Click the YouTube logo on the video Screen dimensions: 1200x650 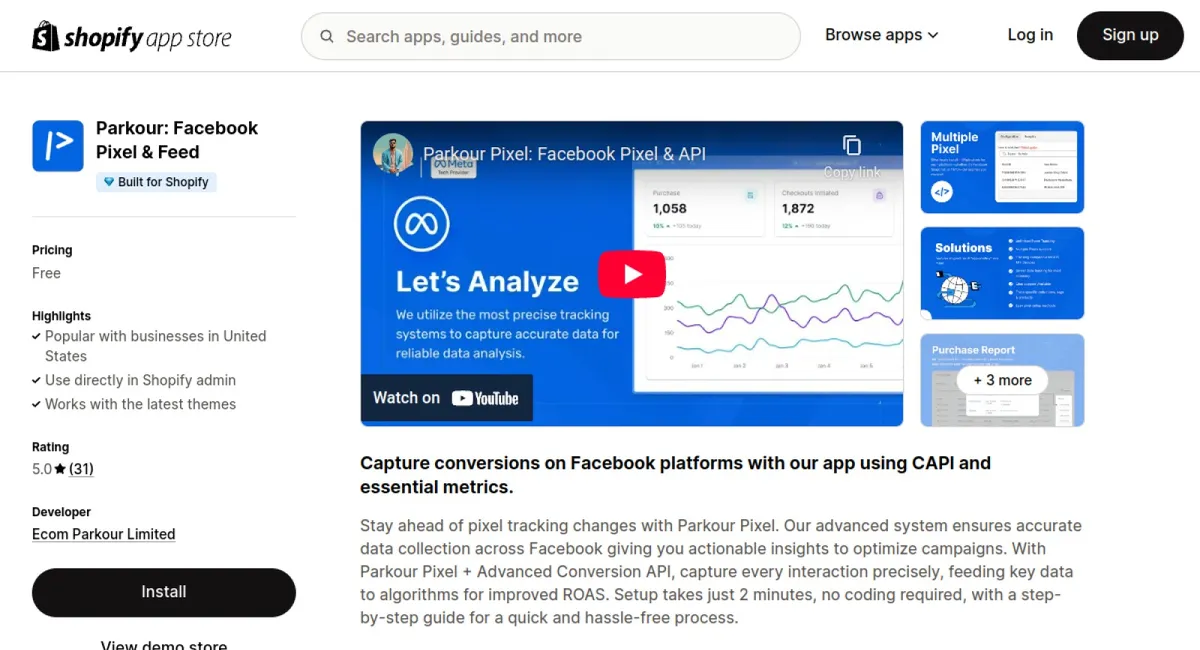coord(485,398)
